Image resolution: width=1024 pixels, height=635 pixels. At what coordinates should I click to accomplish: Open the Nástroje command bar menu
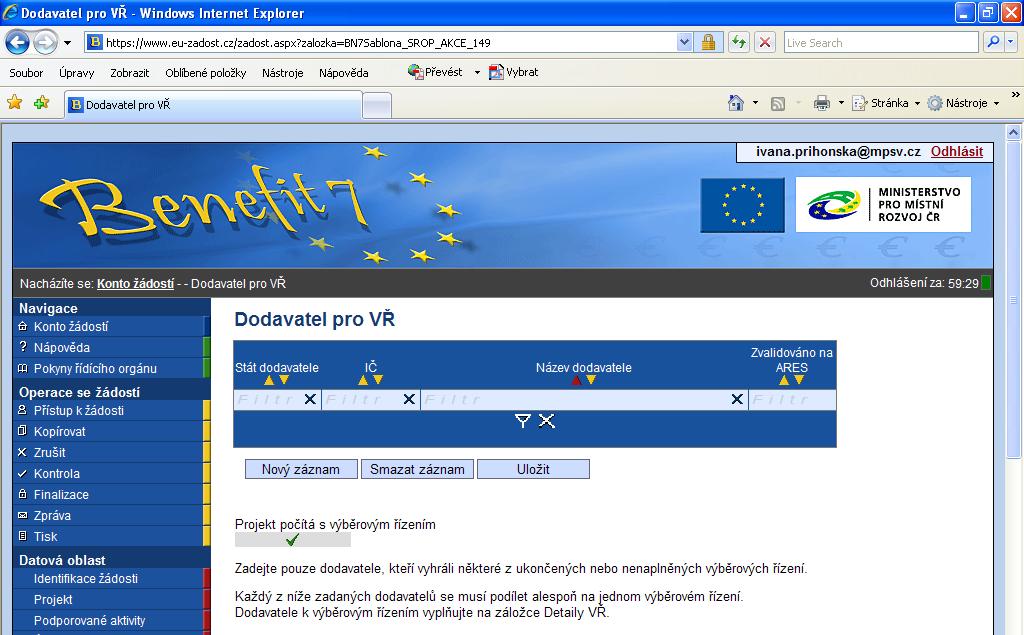coord(963,103)
